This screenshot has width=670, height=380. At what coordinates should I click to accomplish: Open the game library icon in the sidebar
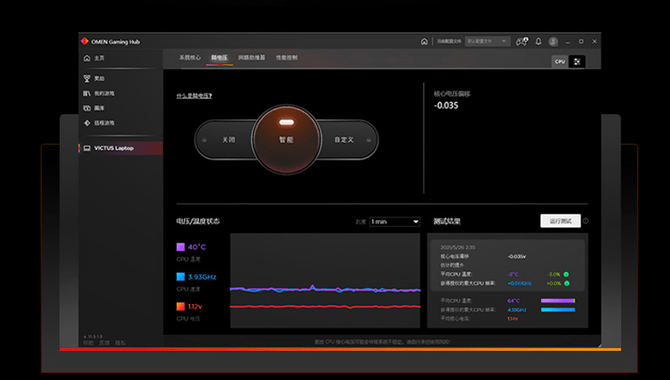pyautogui.click(x=87, y=93)
